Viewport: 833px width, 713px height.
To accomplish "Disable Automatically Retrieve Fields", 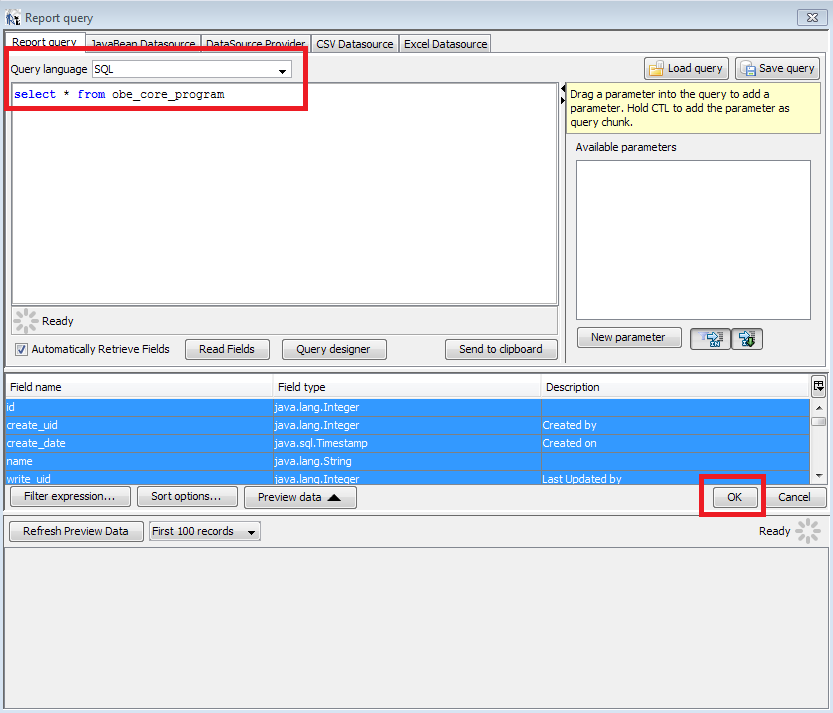I will coord(21,349).
